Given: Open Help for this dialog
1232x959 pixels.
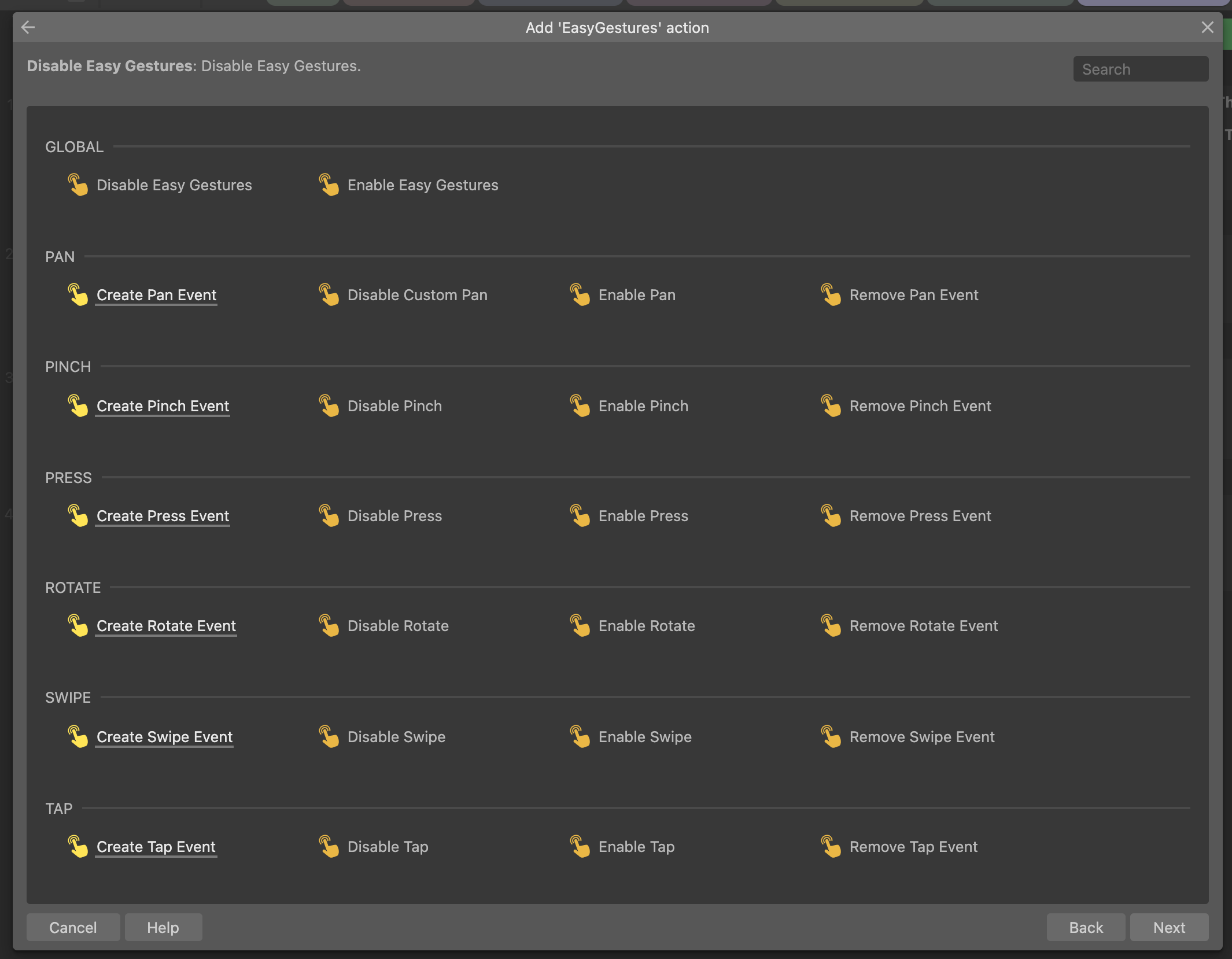Looking at the screenshot, I should tap(163, 928).
